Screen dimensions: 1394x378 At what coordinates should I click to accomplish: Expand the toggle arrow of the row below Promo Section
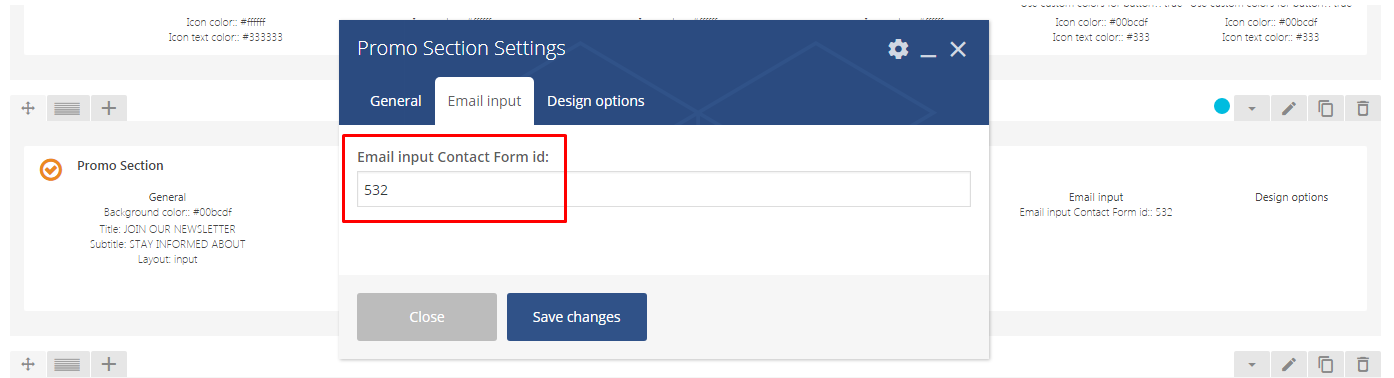pos(1252,364)
